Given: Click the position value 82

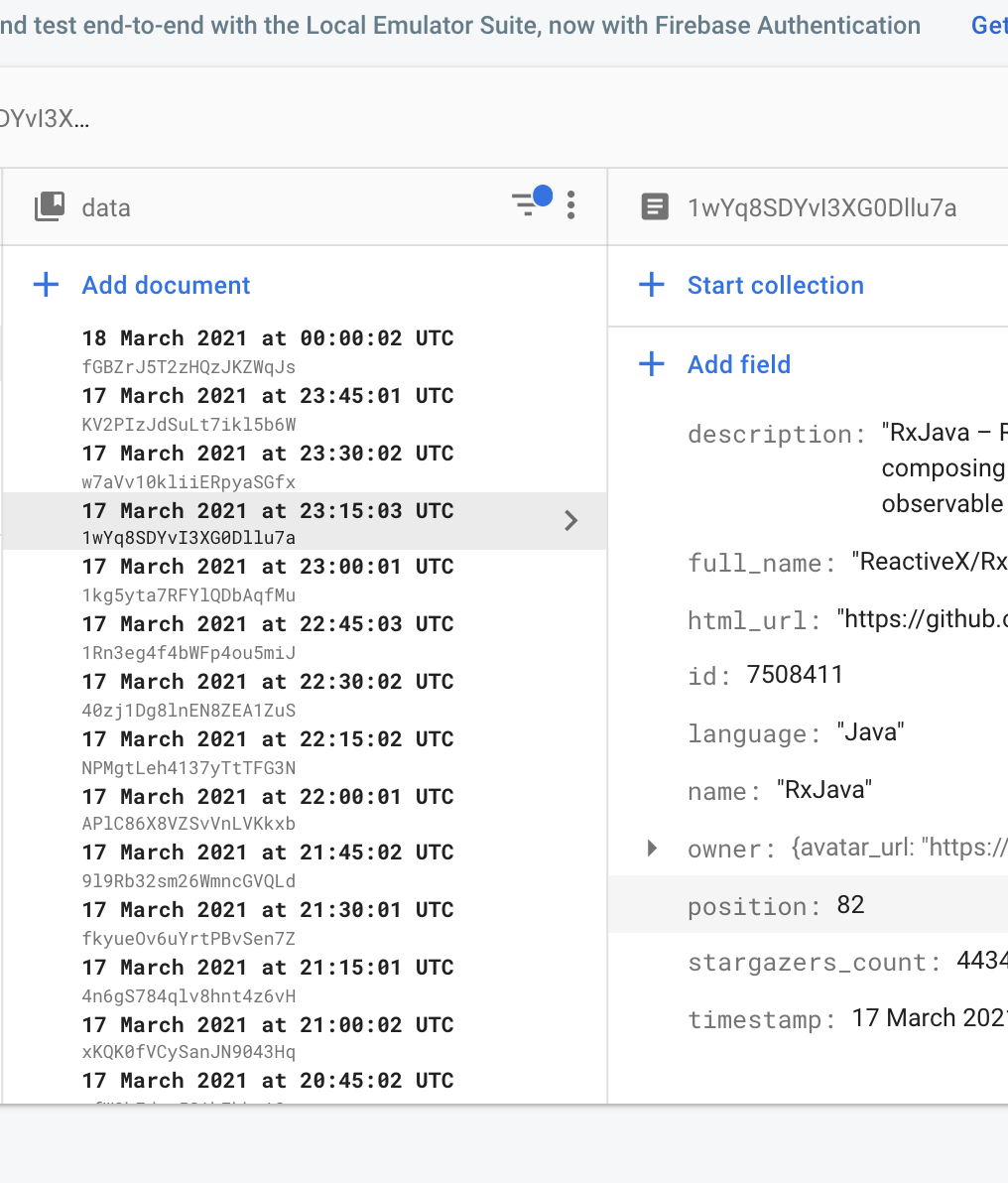Looking at the screenshot, I should [850, 904].
